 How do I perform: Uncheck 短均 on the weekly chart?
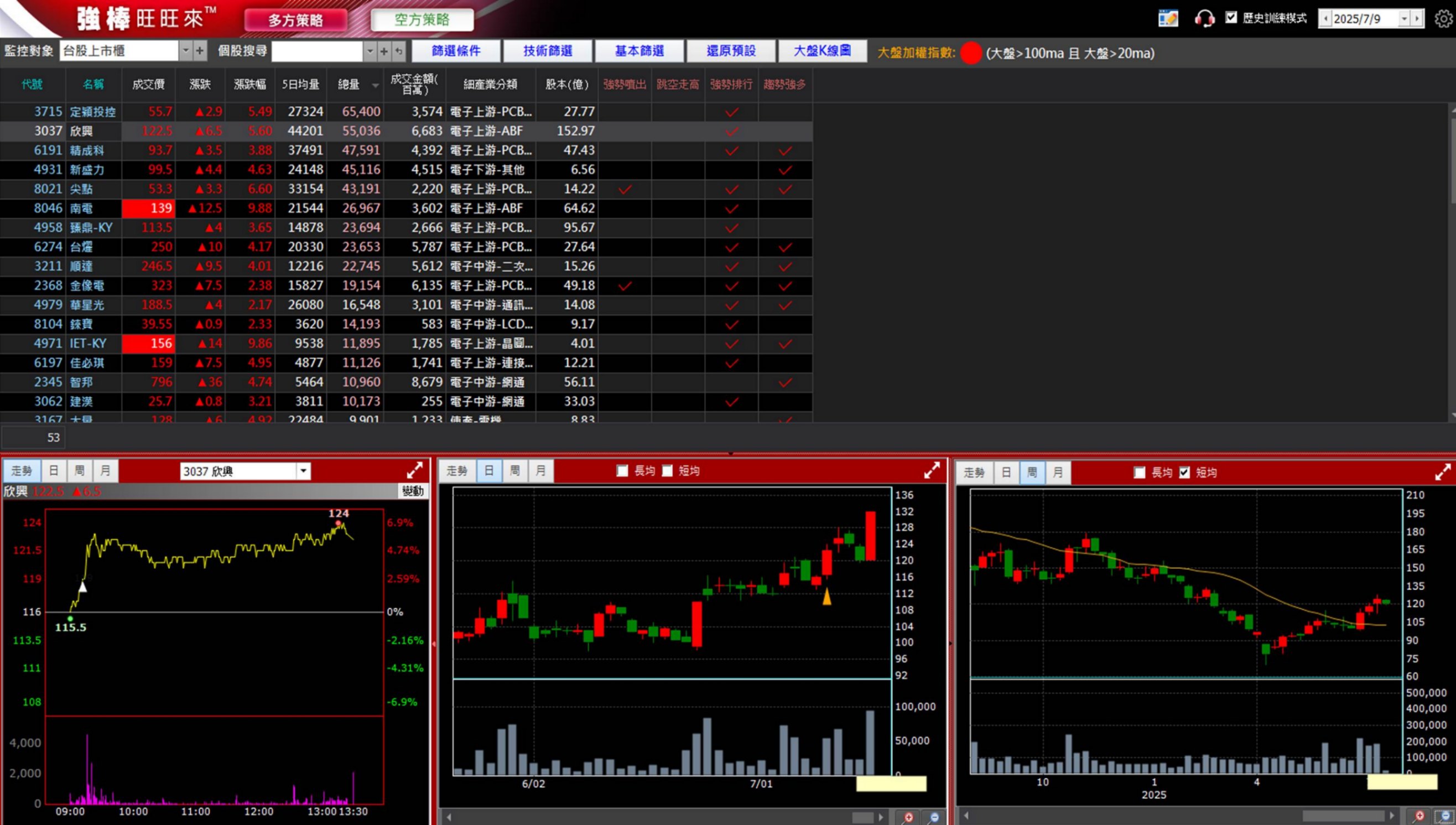tap(1185, 473)
